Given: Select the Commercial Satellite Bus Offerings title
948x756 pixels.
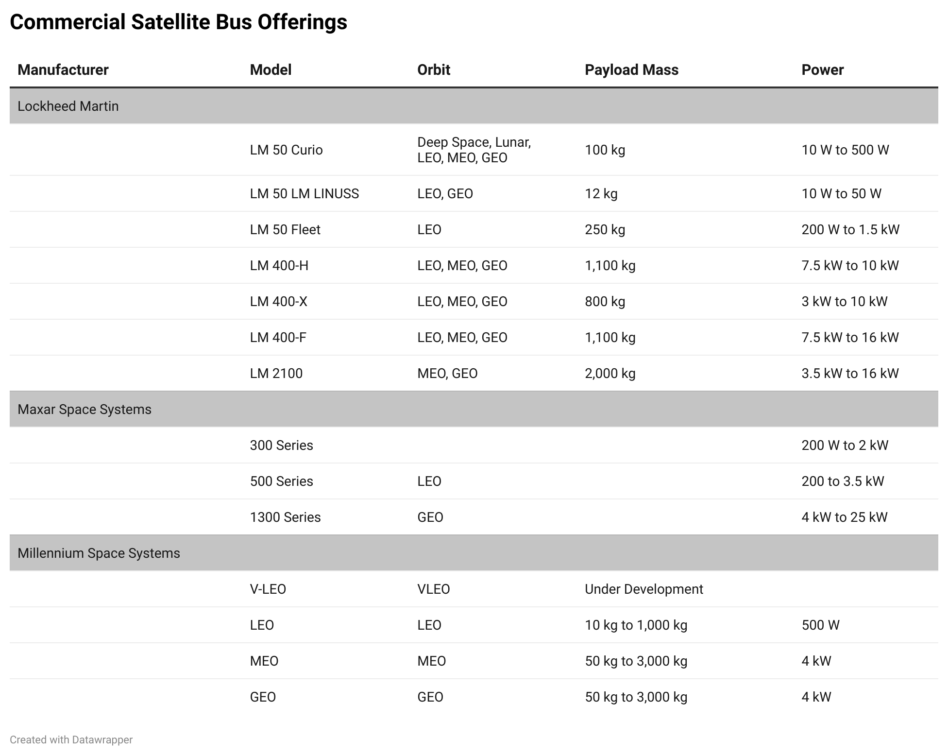Looking at the screenshot, I should click(x=178, y=22).
